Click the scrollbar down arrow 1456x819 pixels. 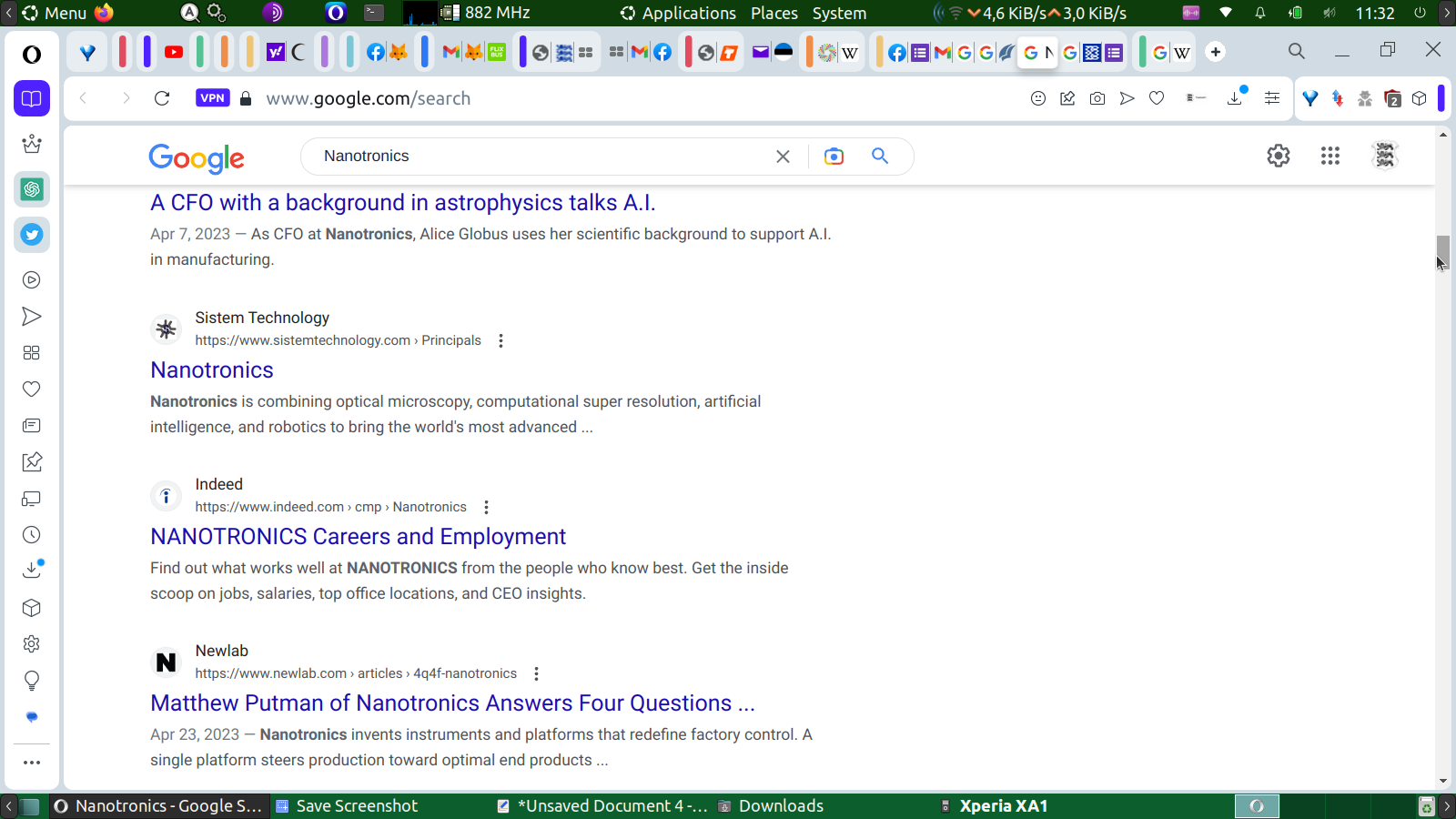click(1443, 781)
